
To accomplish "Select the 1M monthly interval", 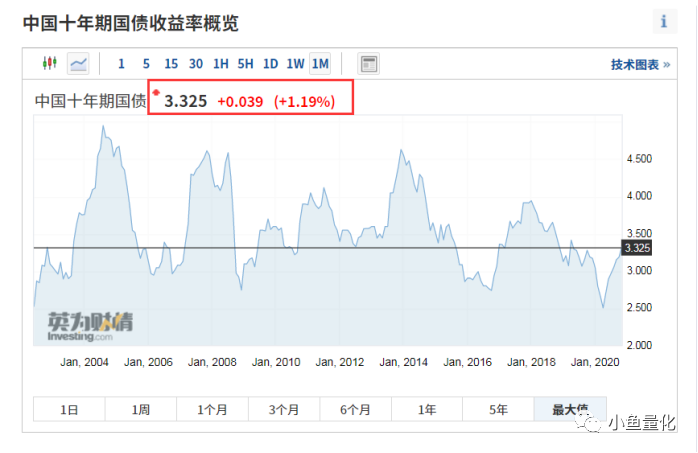I will point(320,64).
